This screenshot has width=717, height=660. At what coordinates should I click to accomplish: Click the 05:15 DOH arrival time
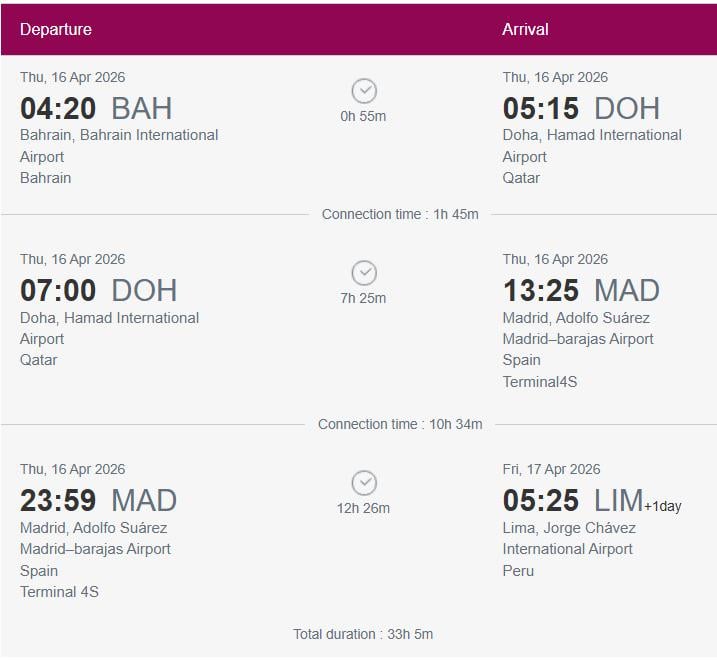[581, 108]
